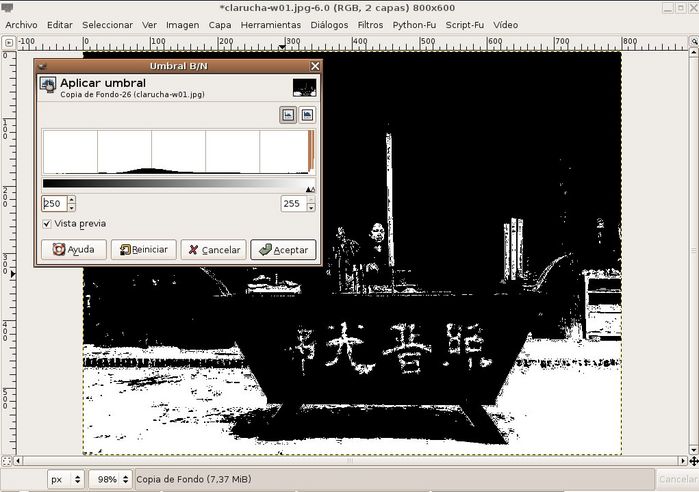Select logarithmic histogram view icon
This screenshot has width=699, height=492.
coord(307,115)
